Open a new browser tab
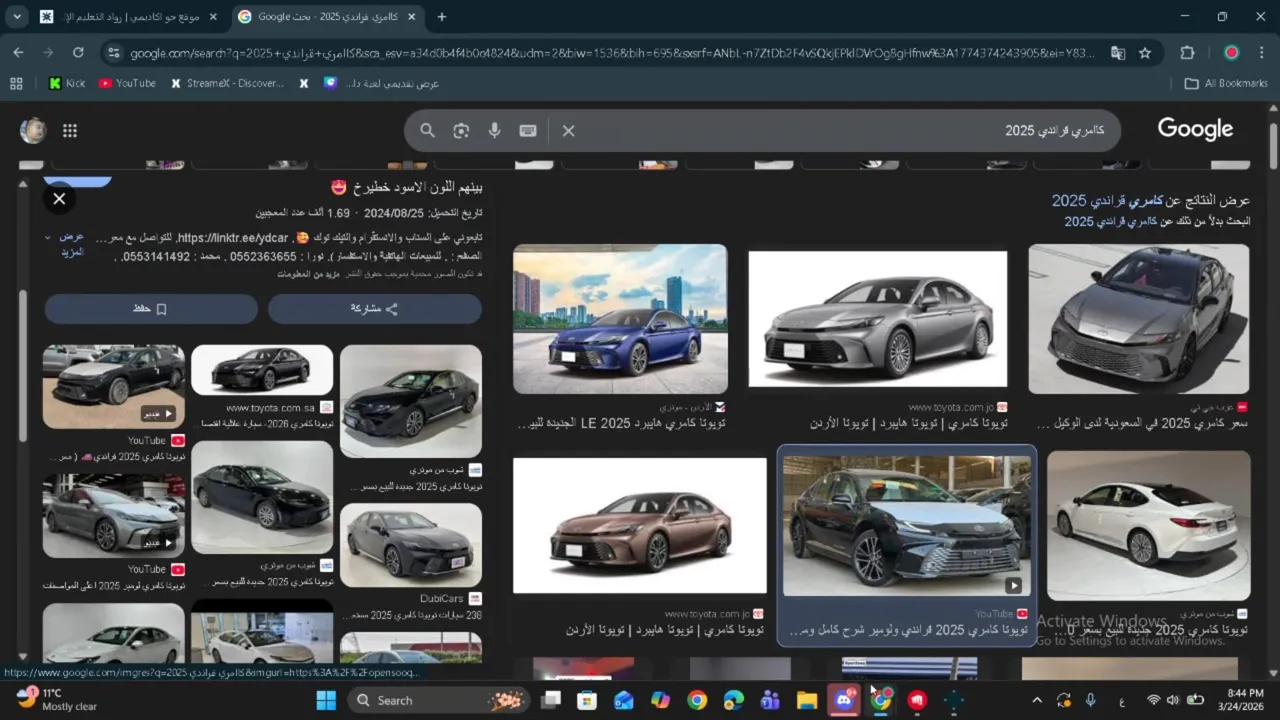 (441, 17)
